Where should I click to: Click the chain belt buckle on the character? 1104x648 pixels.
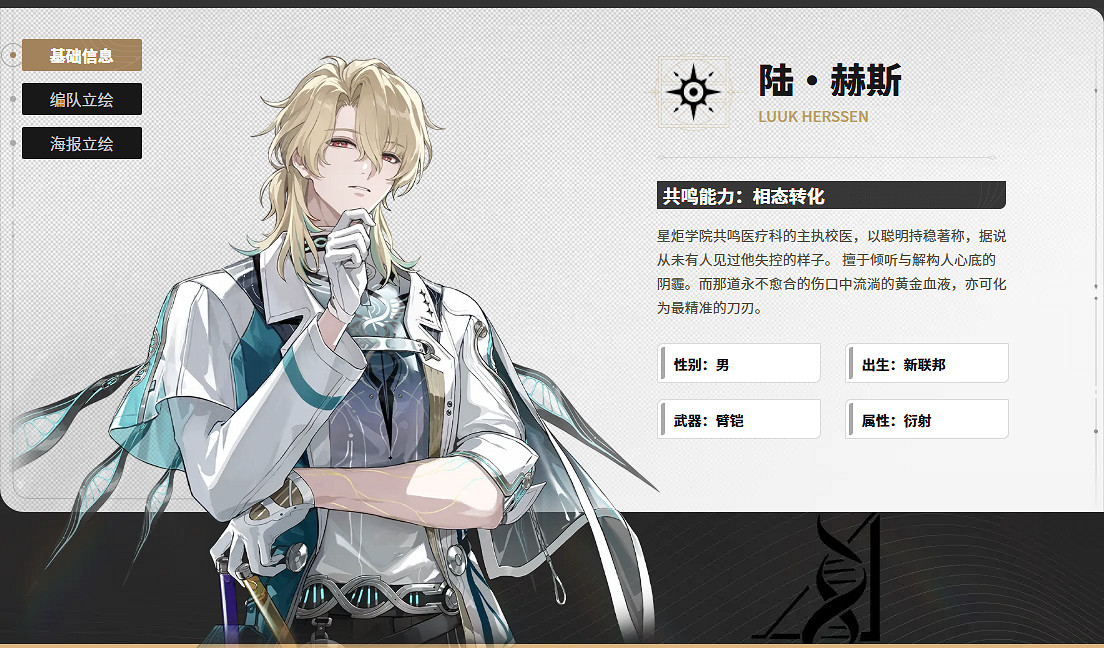coord(377,596)
